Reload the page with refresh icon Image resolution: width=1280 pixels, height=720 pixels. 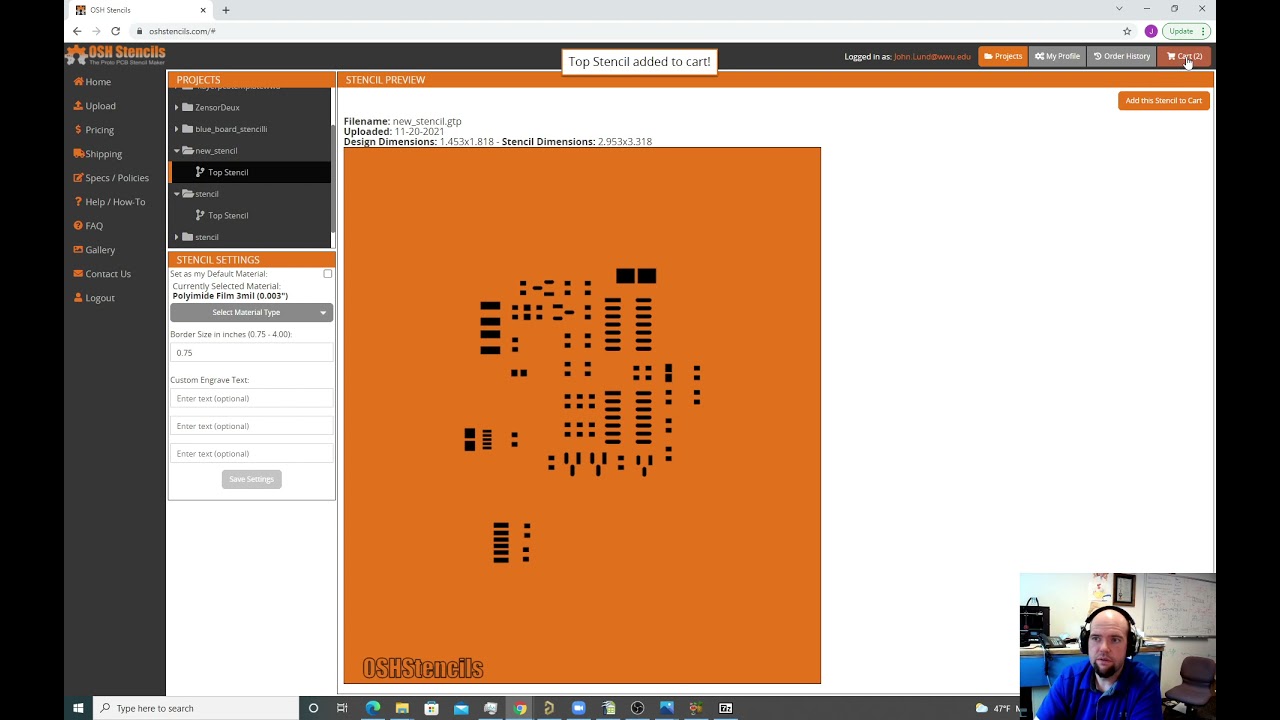115,31
